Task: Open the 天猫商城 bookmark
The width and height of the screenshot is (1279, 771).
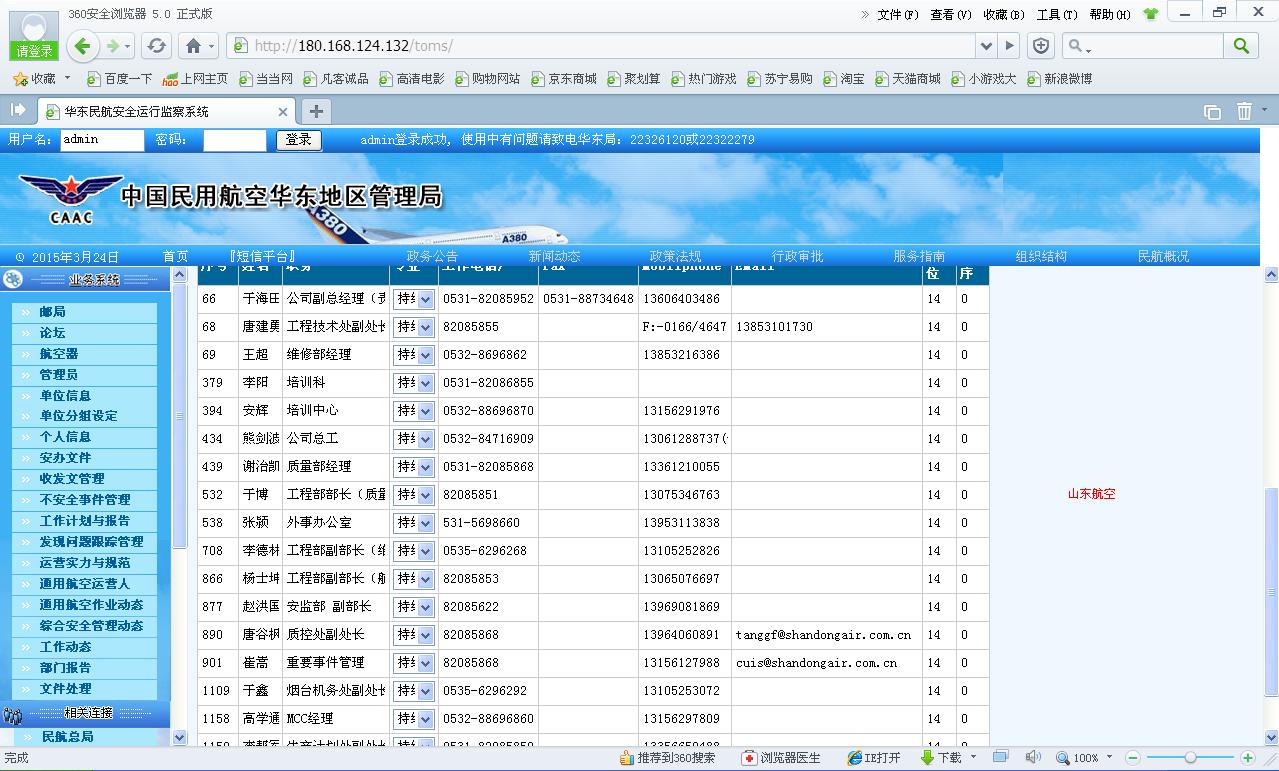Action: point(908,78)
